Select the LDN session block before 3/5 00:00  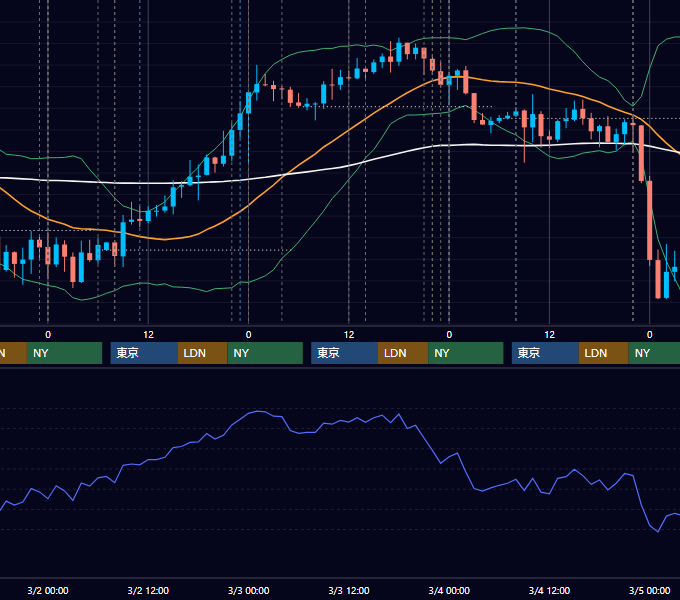coord(604,353)
